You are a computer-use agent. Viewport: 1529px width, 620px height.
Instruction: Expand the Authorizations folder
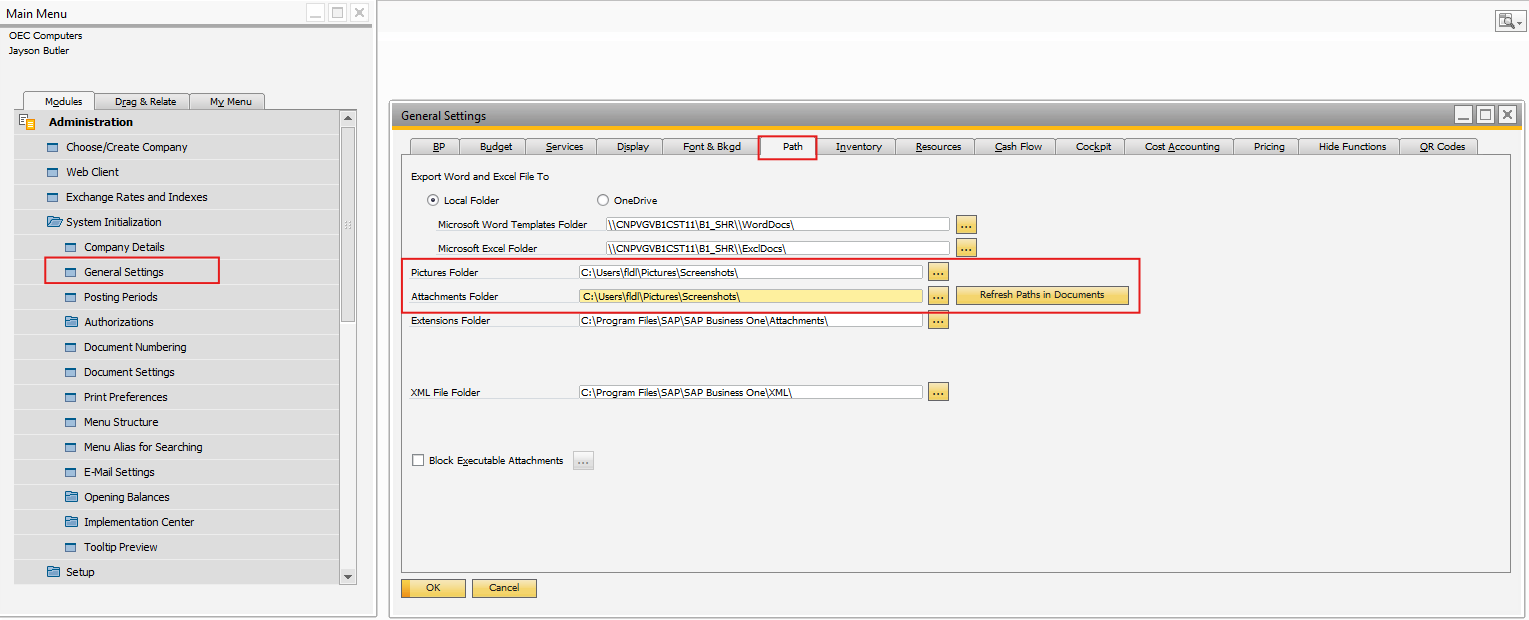click(x=71, y=322)
